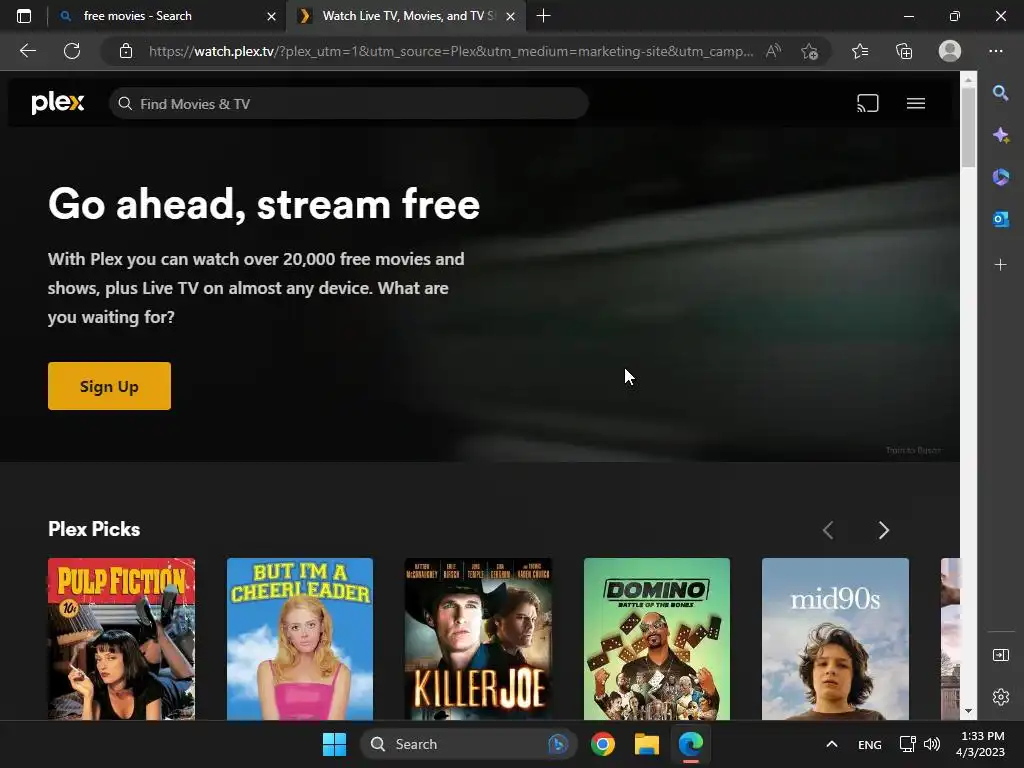Click the Find Movies & TV search field

(x=349, y=104)
